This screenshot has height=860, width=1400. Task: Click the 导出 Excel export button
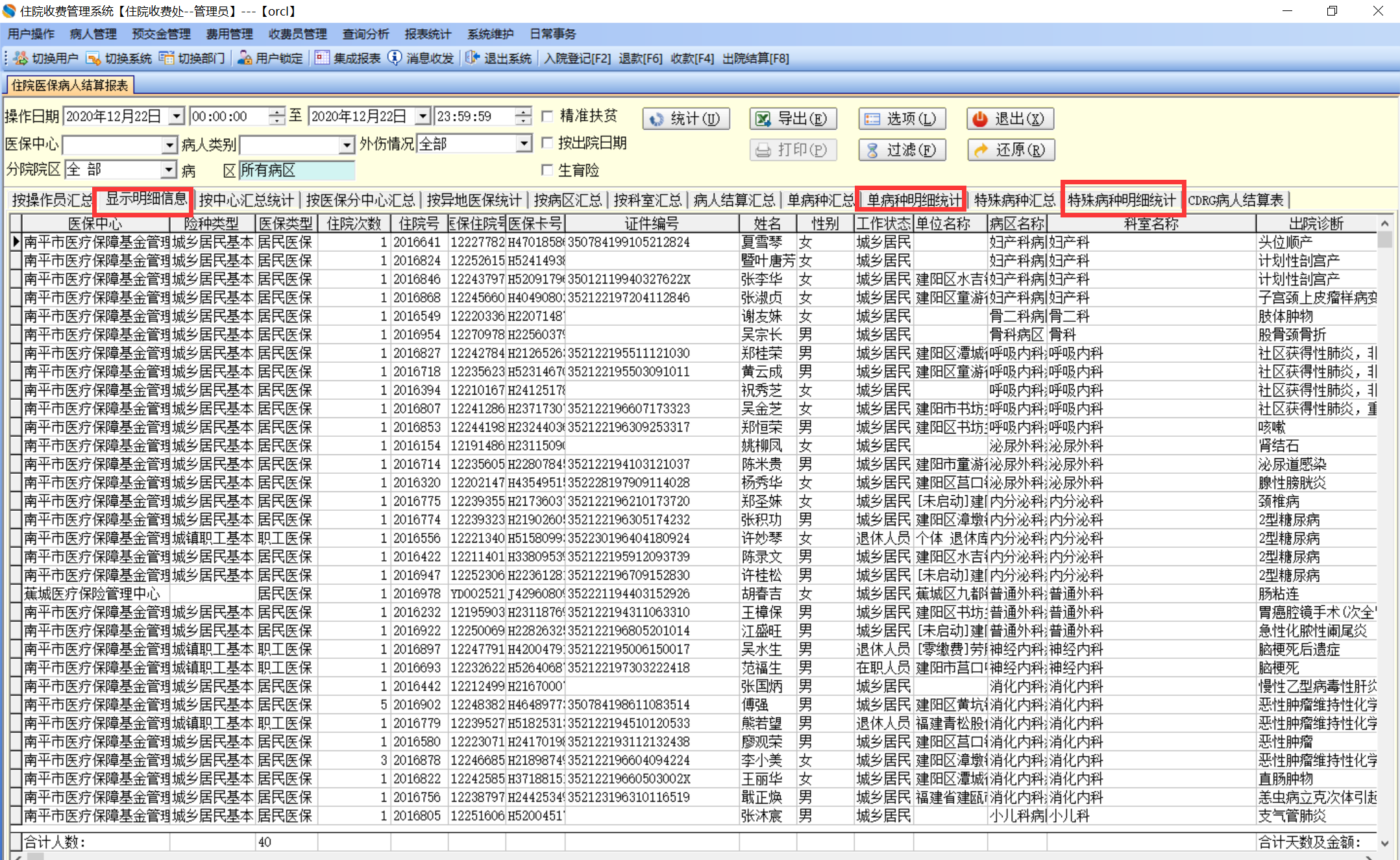coord(792,119)
